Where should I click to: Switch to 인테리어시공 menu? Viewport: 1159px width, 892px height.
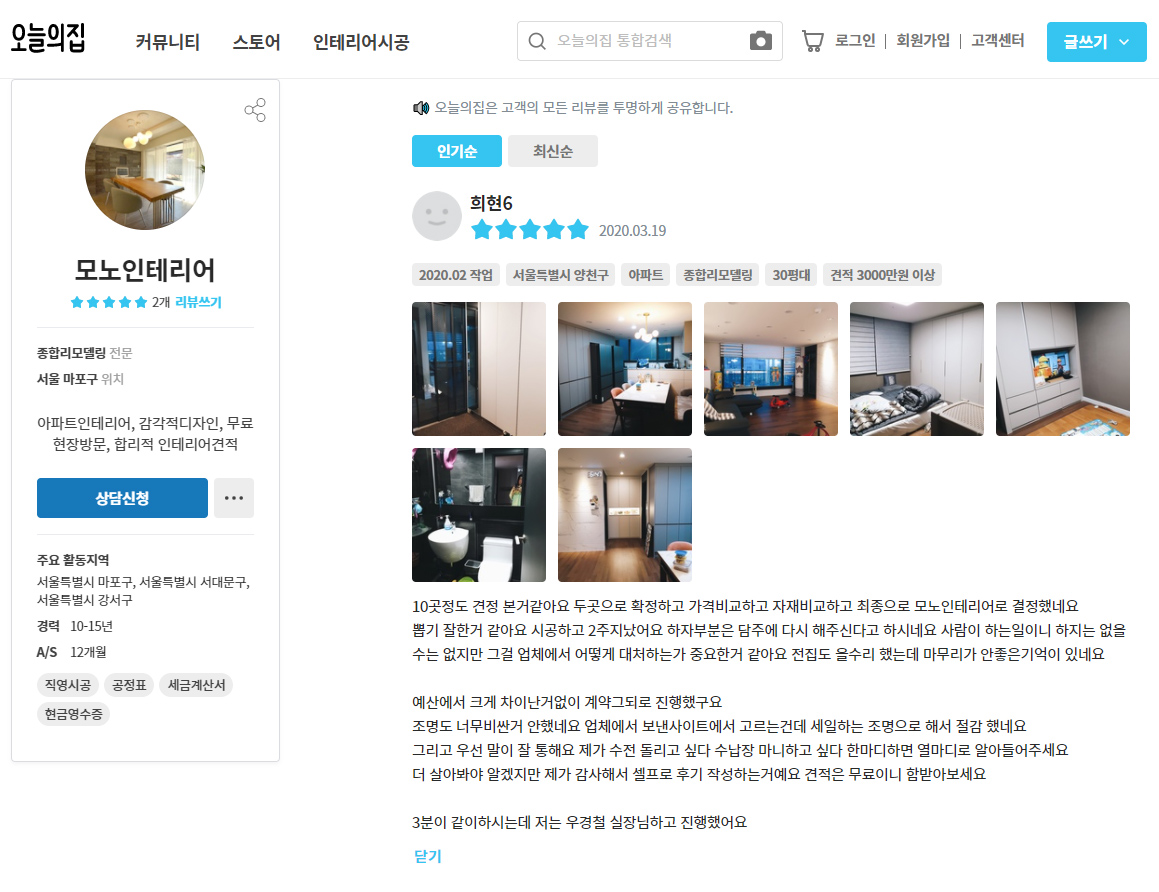tap(361, 42)
